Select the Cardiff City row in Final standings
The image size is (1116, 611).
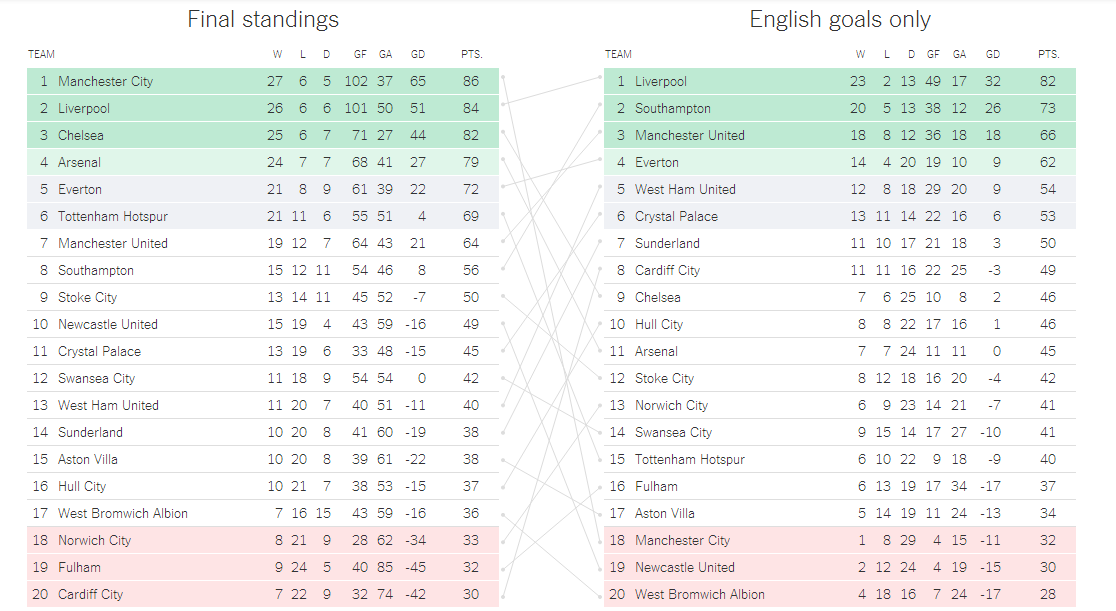coord(263,594)
